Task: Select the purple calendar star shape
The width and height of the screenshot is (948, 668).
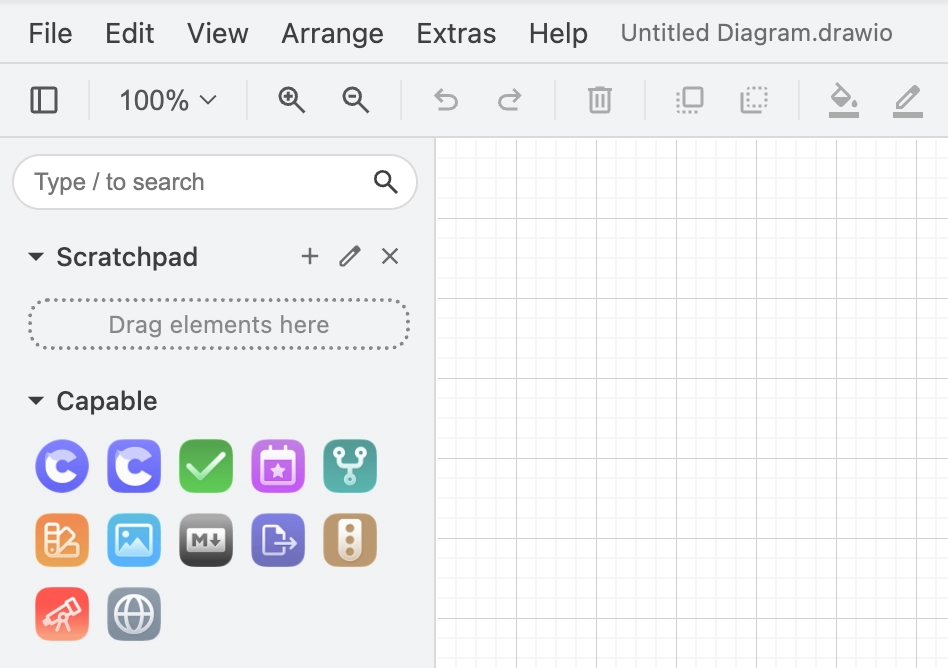Action: pyautogui.click(x=278, y=465)
